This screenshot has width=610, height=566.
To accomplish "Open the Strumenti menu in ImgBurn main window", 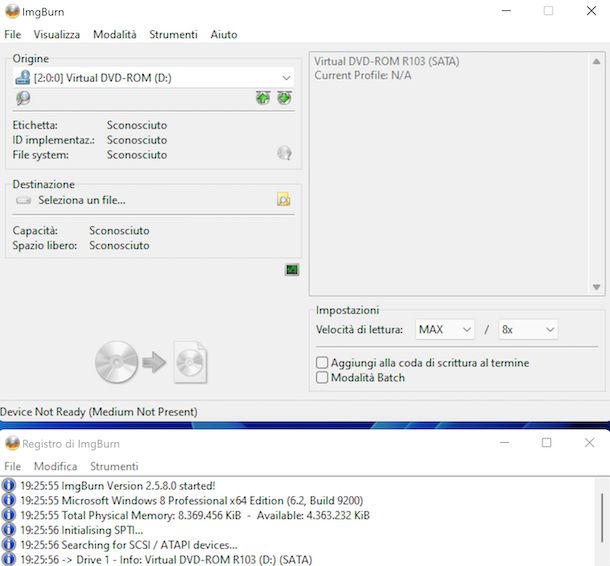I will click(x=173, y=35).
